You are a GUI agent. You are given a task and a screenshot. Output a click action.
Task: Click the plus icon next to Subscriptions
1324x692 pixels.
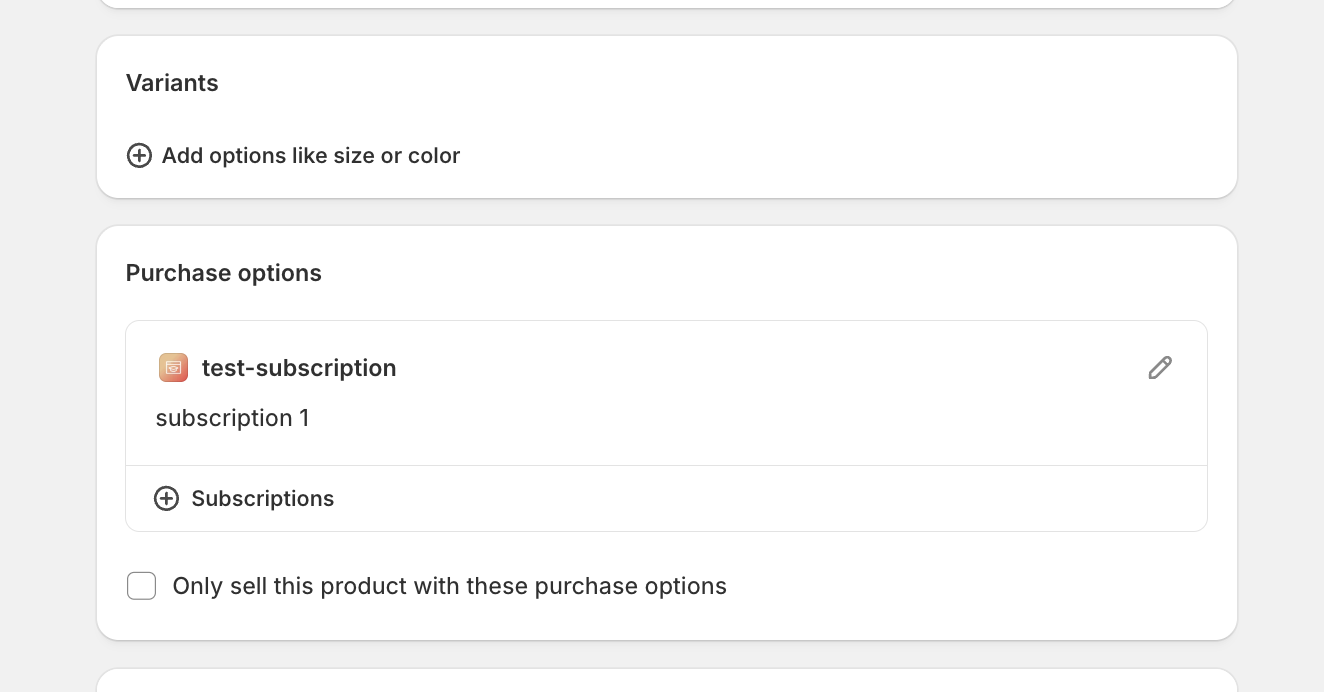pos(166,499)
